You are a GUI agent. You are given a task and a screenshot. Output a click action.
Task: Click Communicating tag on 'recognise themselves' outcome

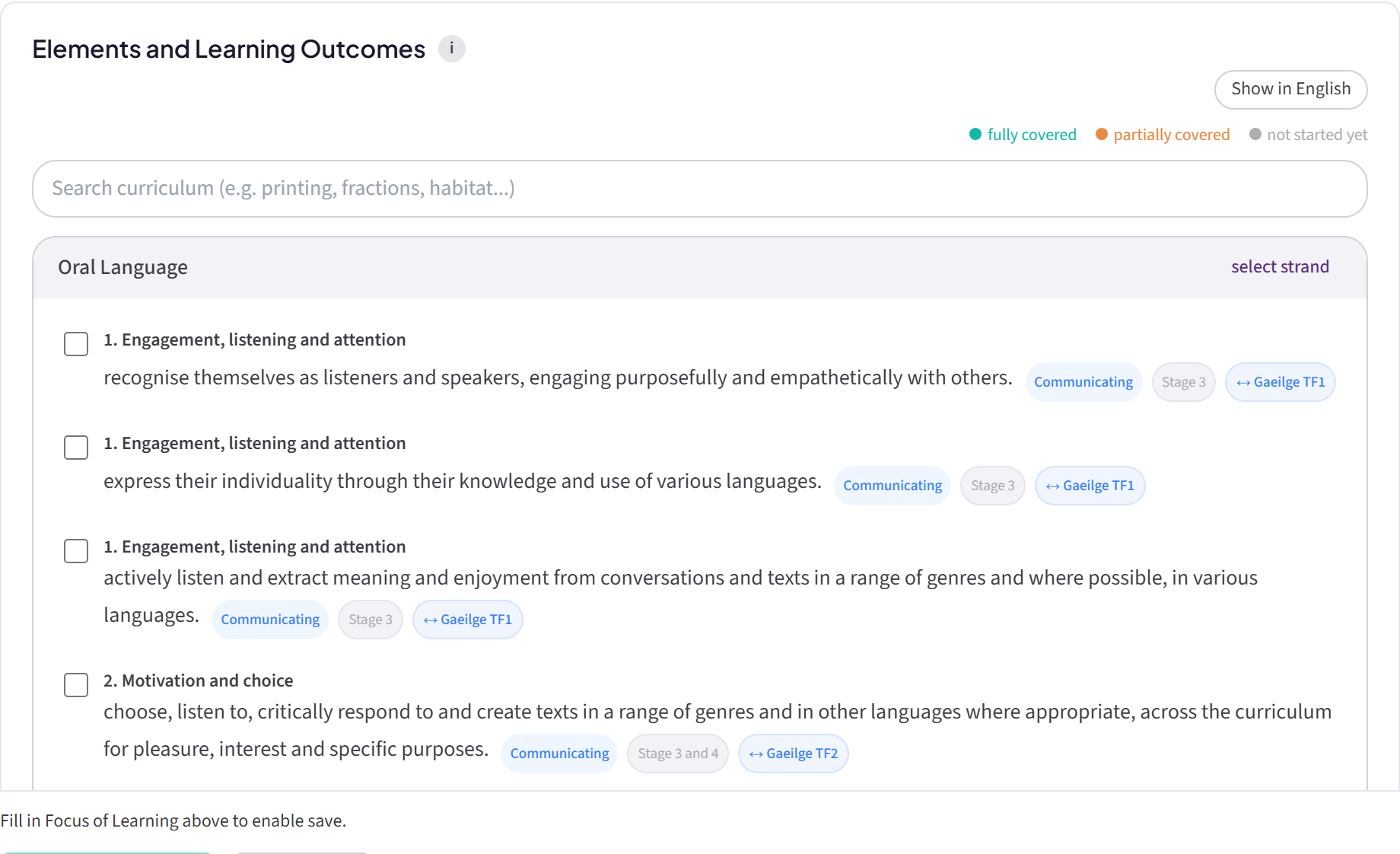1083,382
